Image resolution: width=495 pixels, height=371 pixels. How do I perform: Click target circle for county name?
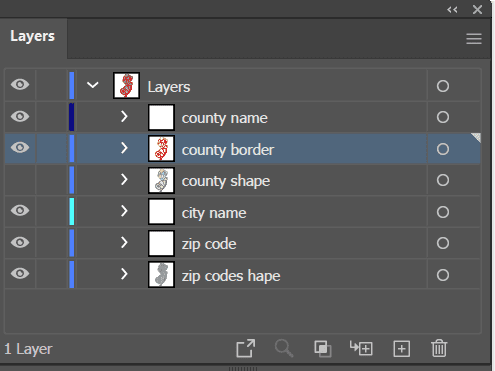[443, 117]
